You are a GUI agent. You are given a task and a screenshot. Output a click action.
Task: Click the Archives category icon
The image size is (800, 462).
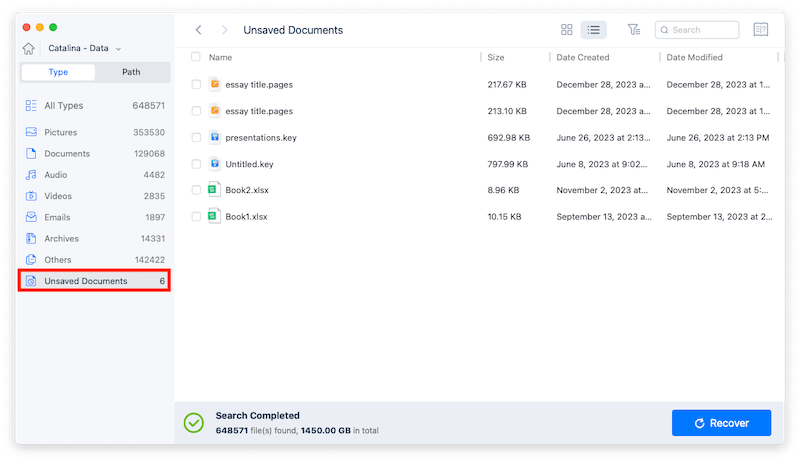coord(31,239)
